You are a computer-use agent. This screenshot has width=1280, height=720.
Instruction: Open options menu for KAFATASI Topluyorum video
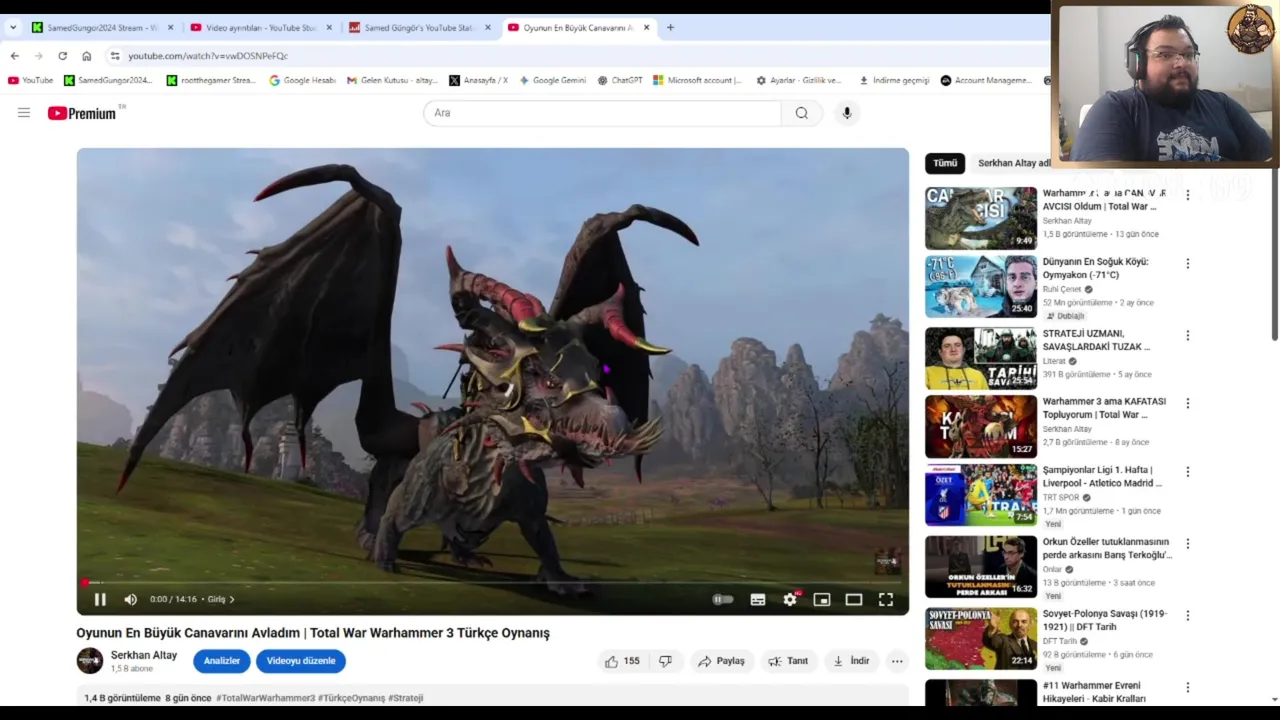tap(1188, 404)
